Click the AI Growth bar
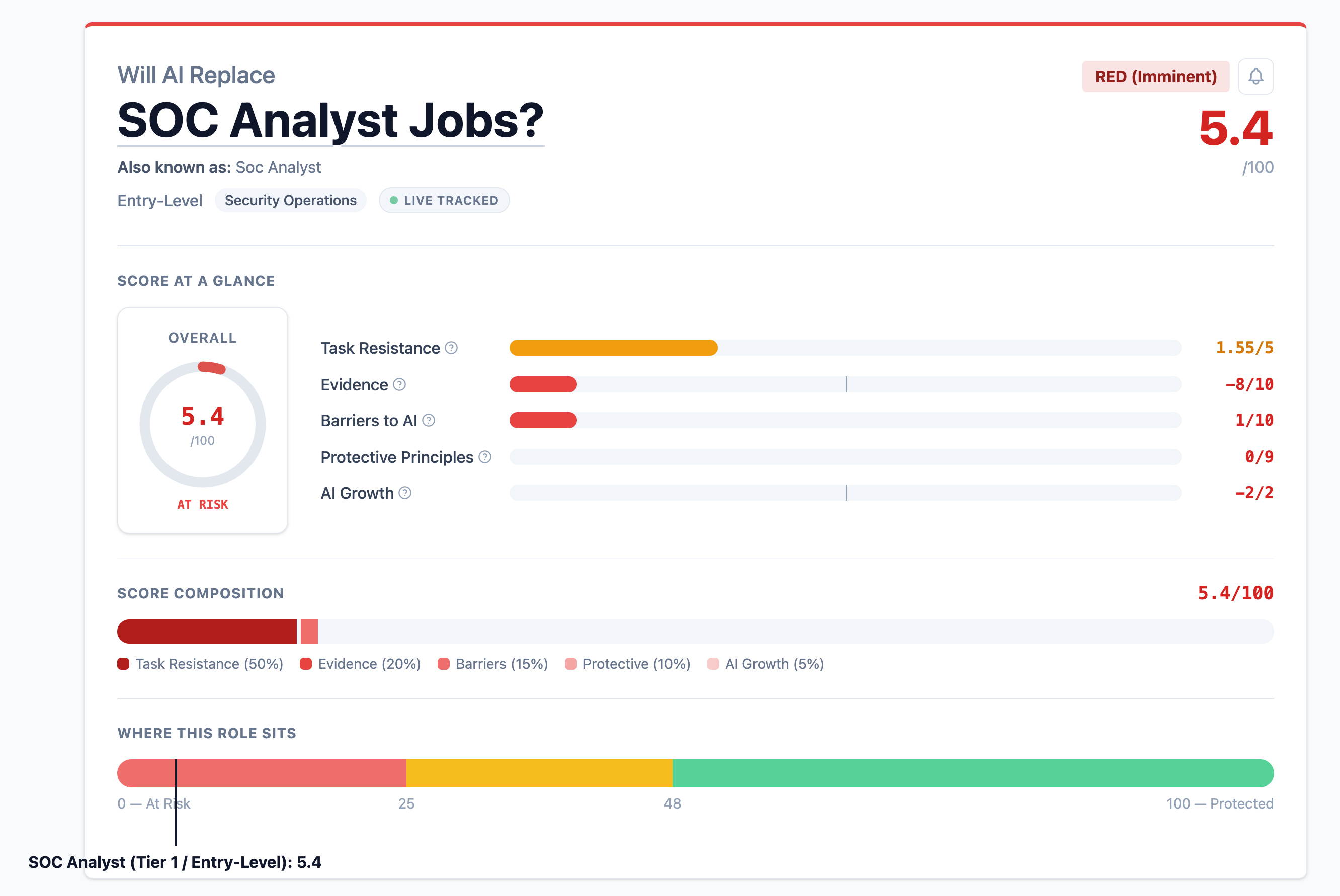The width and height of the screenshot is (1340, 896). pos(845,493)
